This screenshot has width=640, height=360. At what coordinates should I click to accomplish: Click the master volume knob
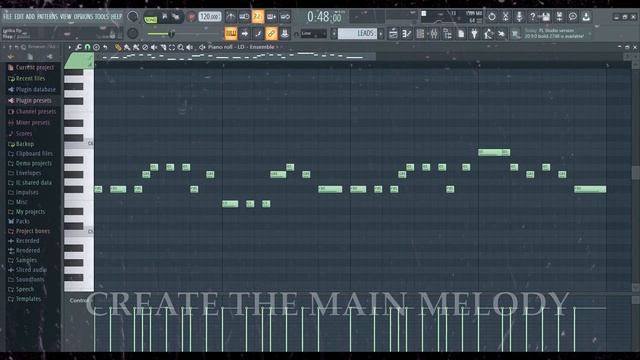(133, 17)
